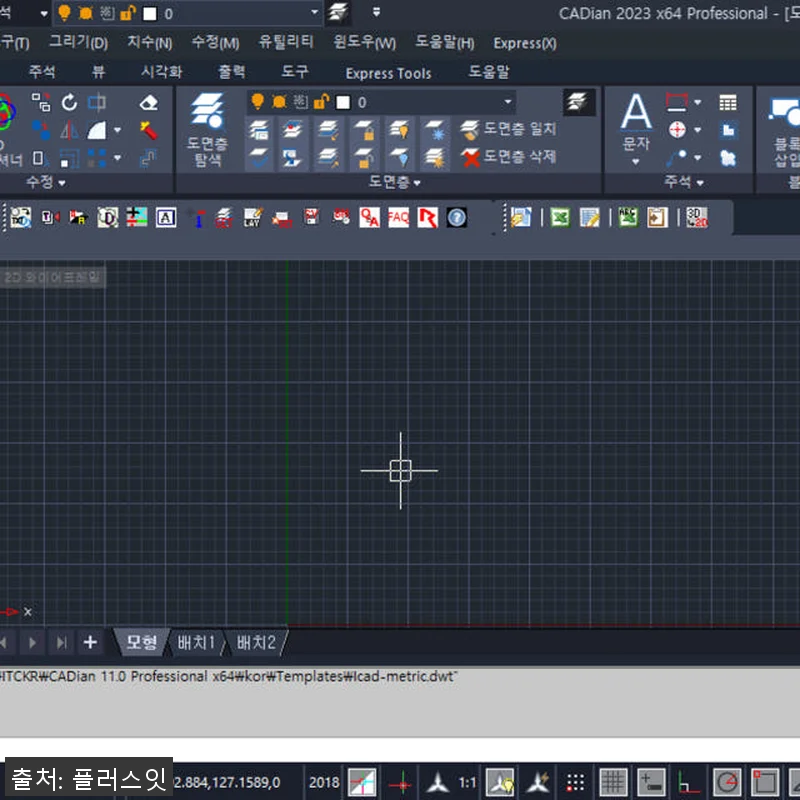
Task: Toggle snap dots in status bar
Action: point(575,782)
